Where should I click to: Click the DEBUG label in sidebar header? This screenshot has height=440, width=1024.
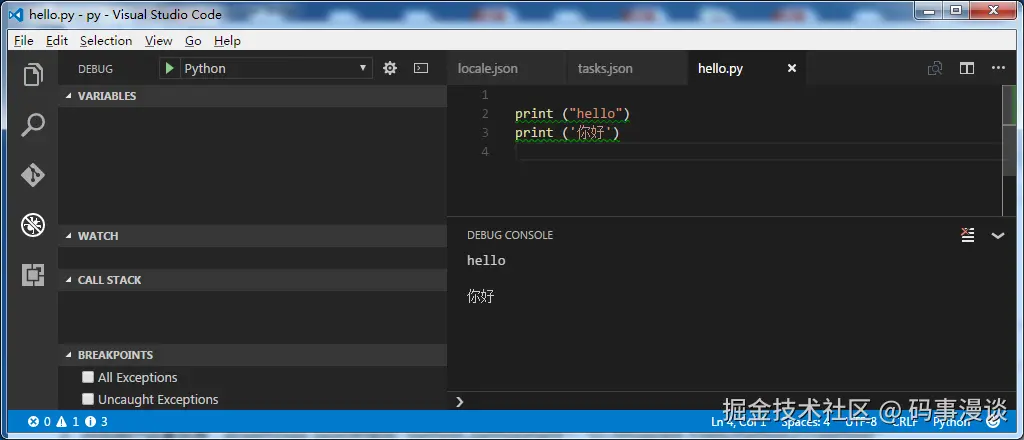(95, 69)
